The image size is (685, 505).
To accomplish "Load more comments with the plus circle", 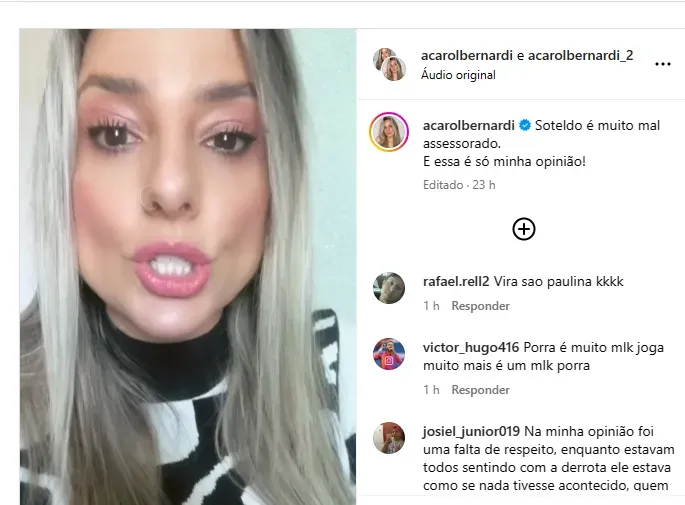I will tap(523, 229).
